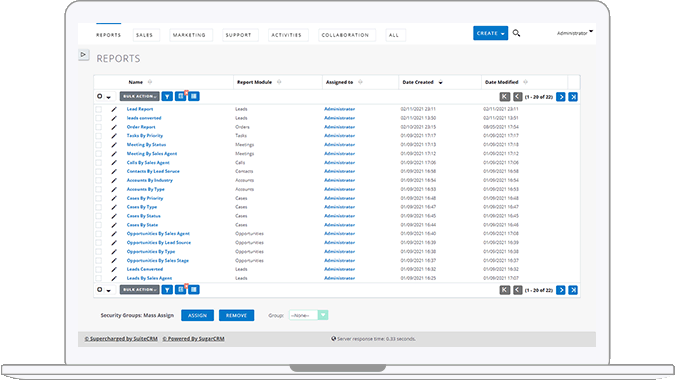Go to first page in top pagination
Image resolution: width=675 pixels, height=380 pixels.
click(x=505, y=97)
